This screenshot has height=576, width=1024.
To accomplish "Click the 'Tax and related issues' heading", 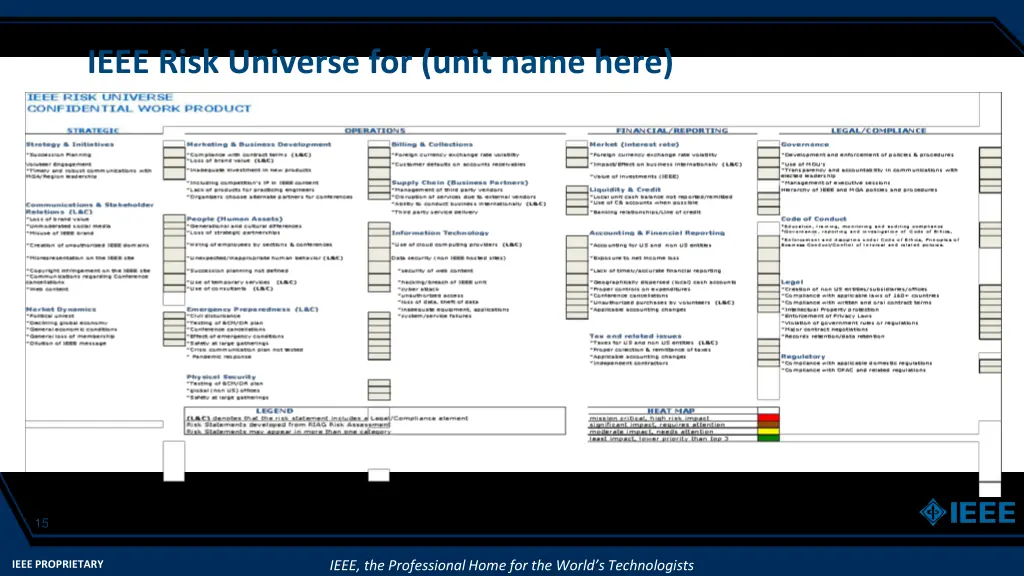I will point(635,336).
